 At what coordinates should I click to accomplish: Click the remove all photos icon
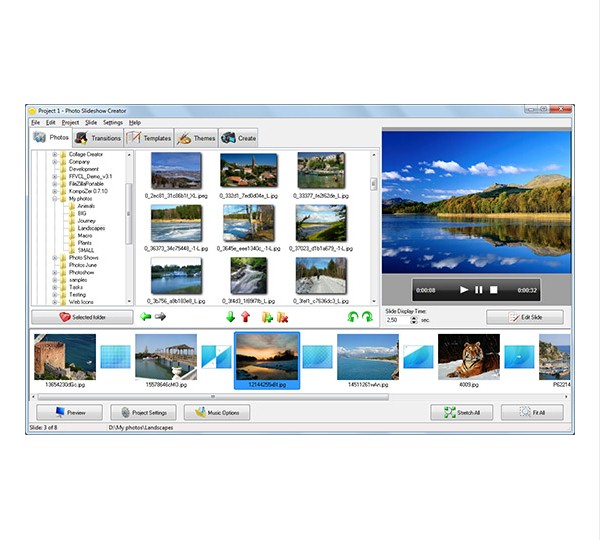pyautogui.click(x=282, y=317)
